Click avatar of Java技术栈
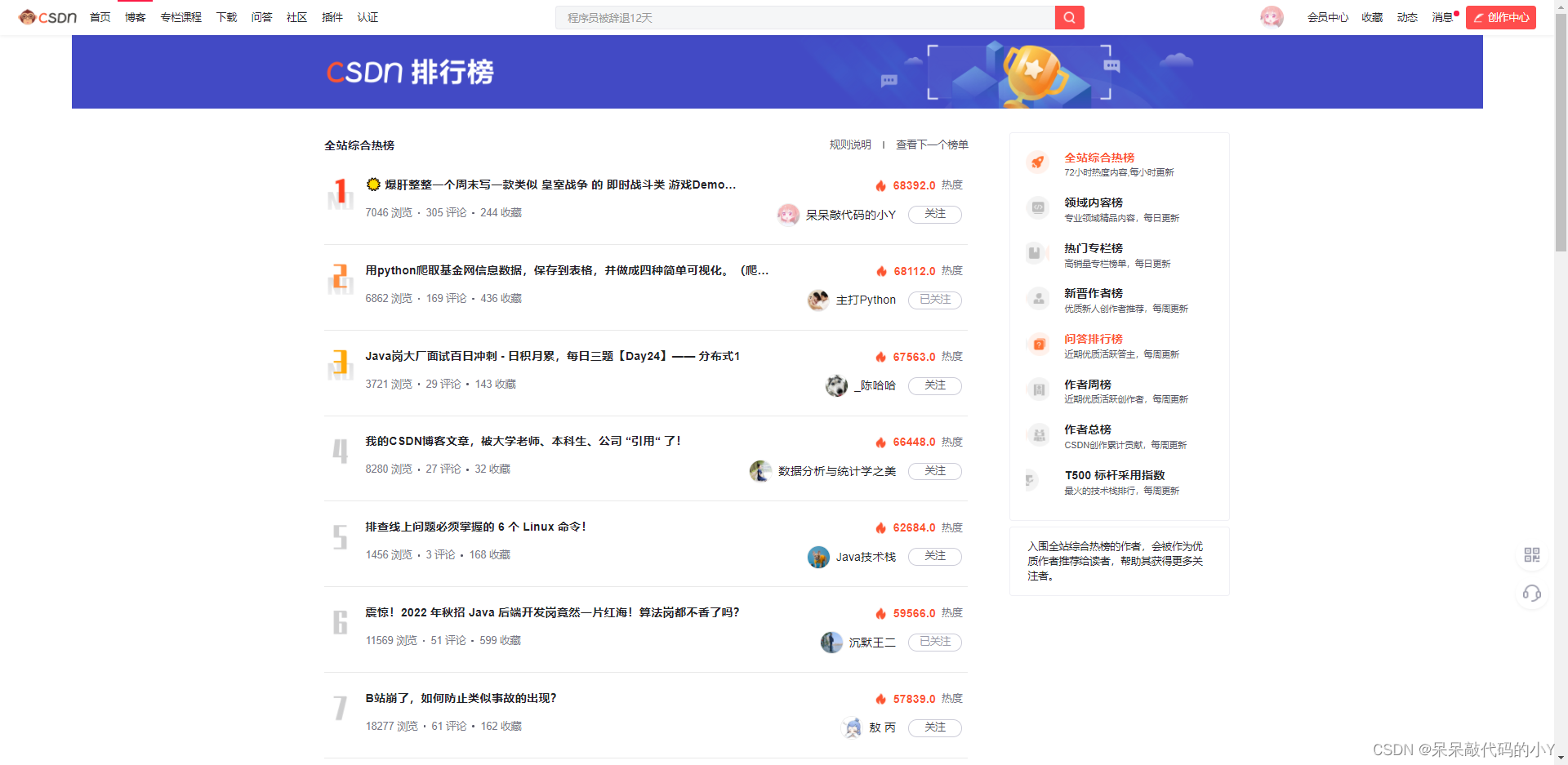The image size is (1568, 765). tap(818, 557)
